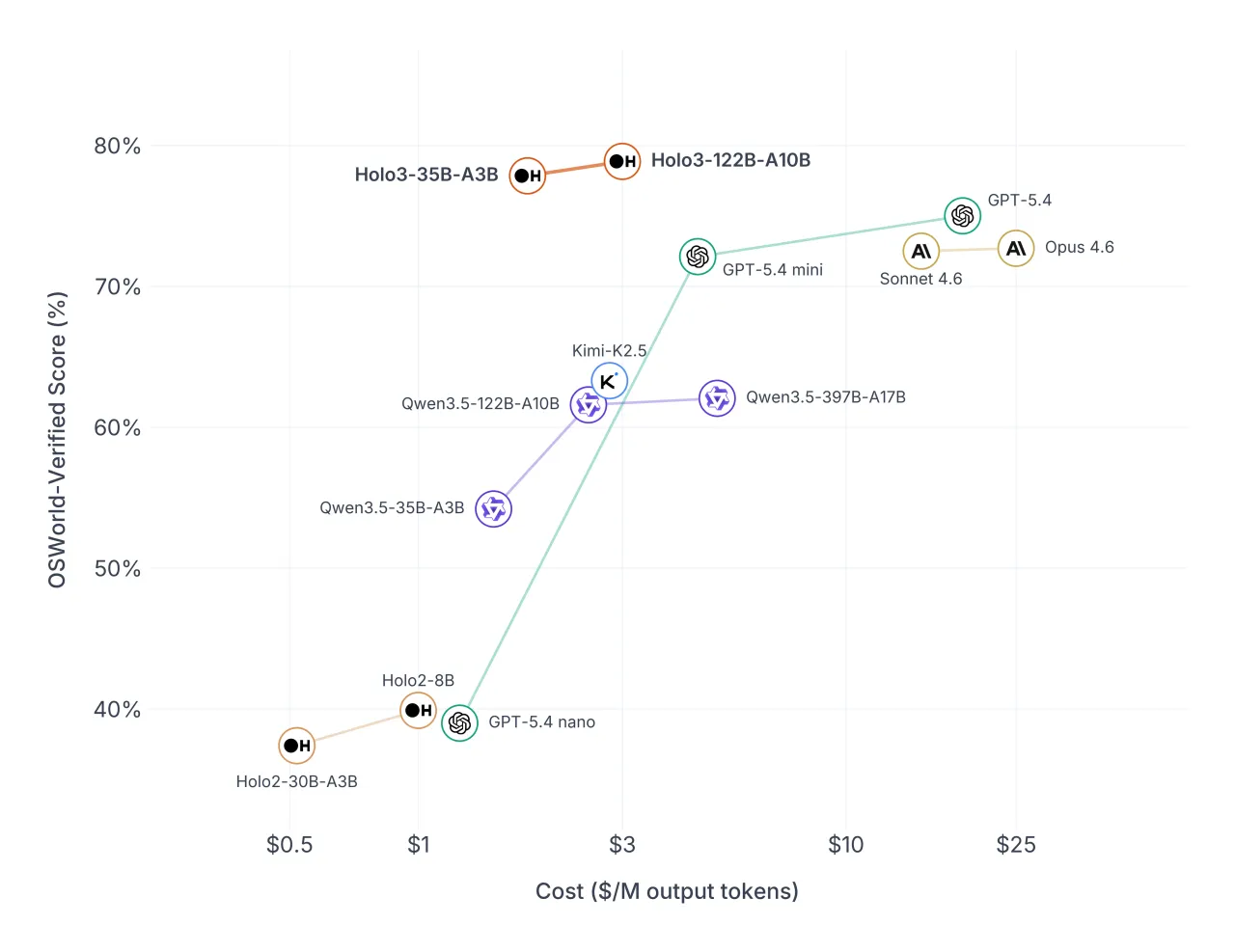Click the Holo3-122B-A10B text label
The width and height of the screenshot is (1235, 952).
click(x=730, y=160)
